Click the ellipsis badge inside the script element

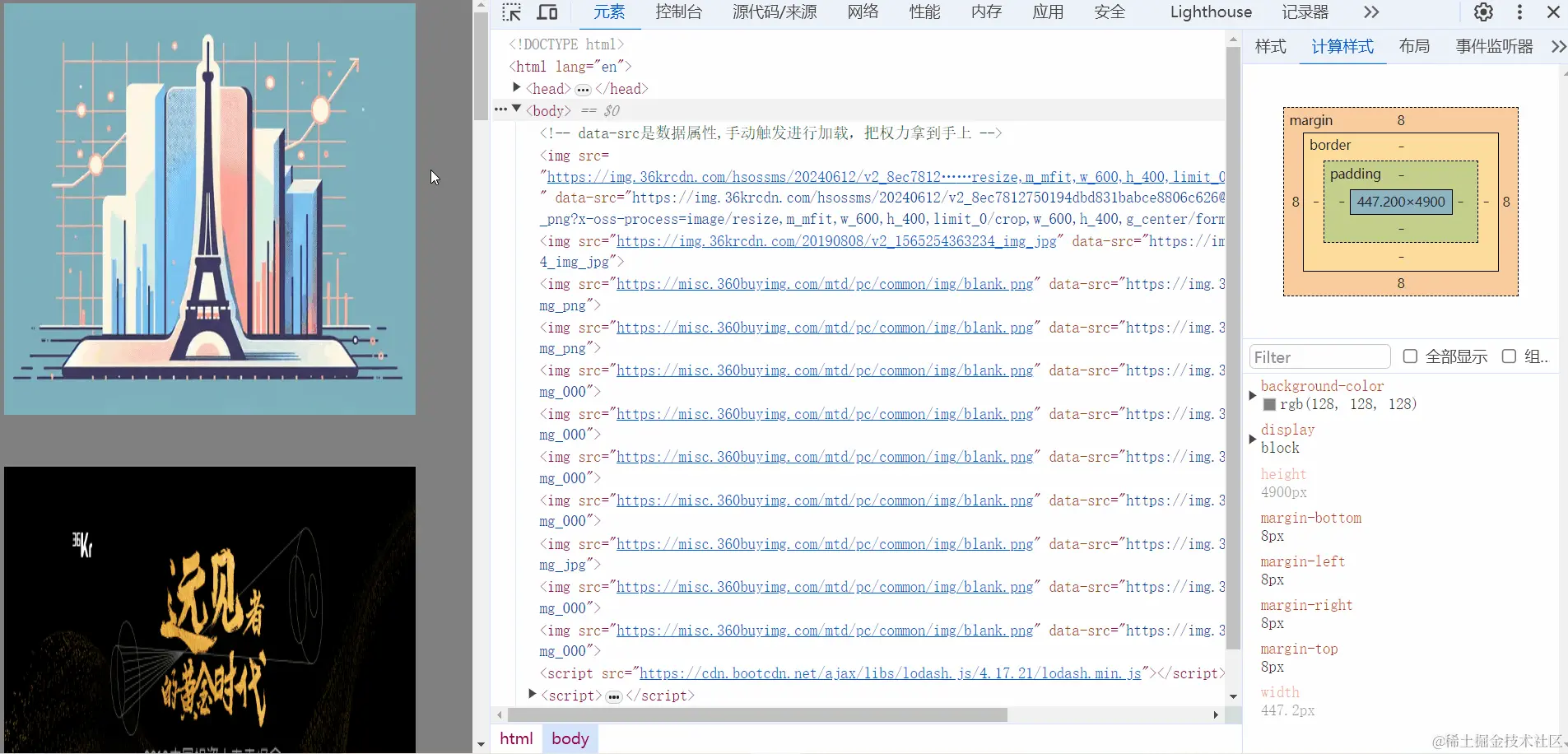pyautogui.click(x=612, y=696)
